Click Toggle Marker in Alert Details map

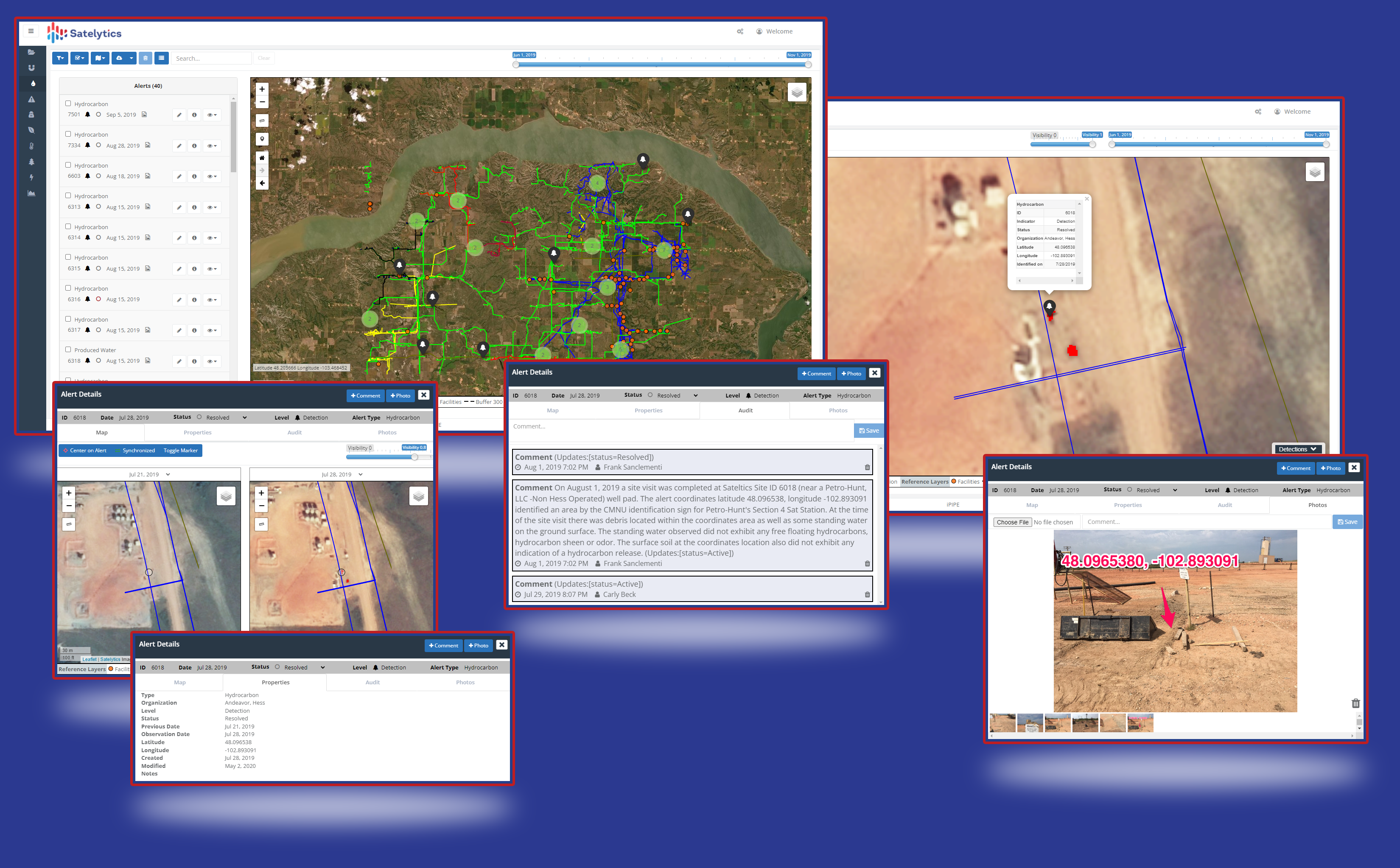click(x=180, y=451)
